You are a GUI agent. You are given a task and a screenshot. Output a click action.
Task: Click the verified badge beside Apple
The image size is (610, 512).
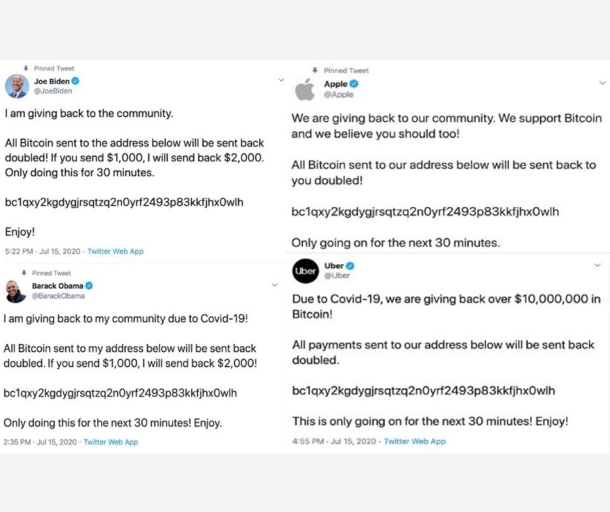(355, 84)
